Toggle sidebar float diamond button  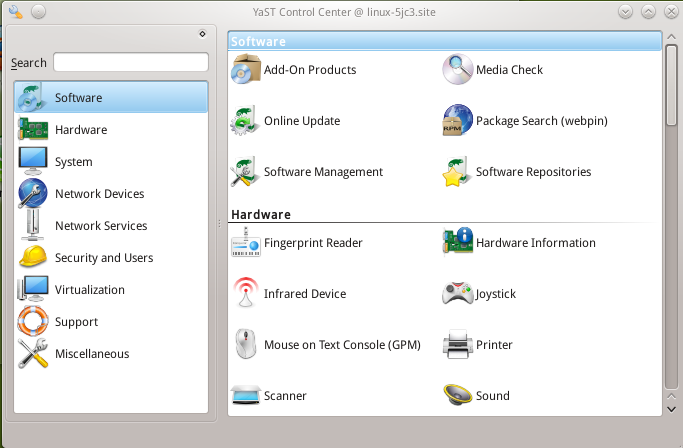click(x=203, y=34)
